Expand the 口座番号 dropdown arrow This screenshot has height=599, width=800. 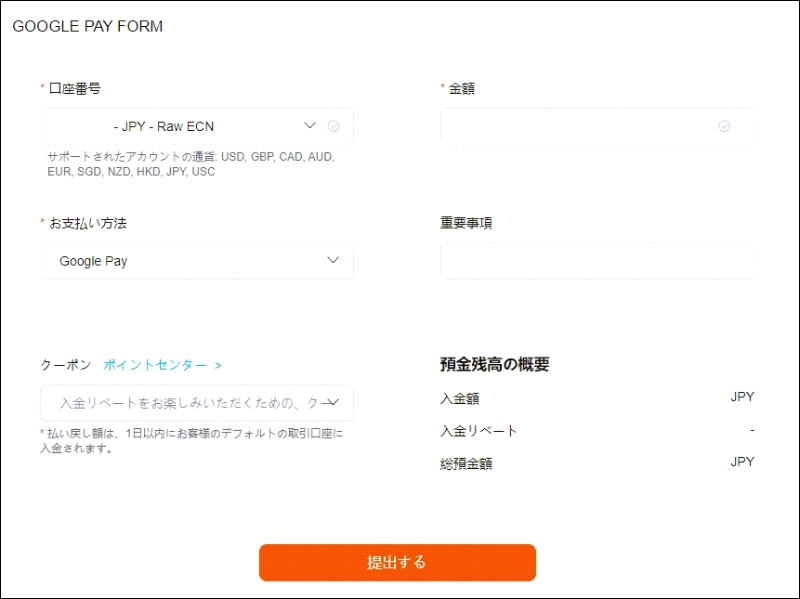tap(310, 125)
